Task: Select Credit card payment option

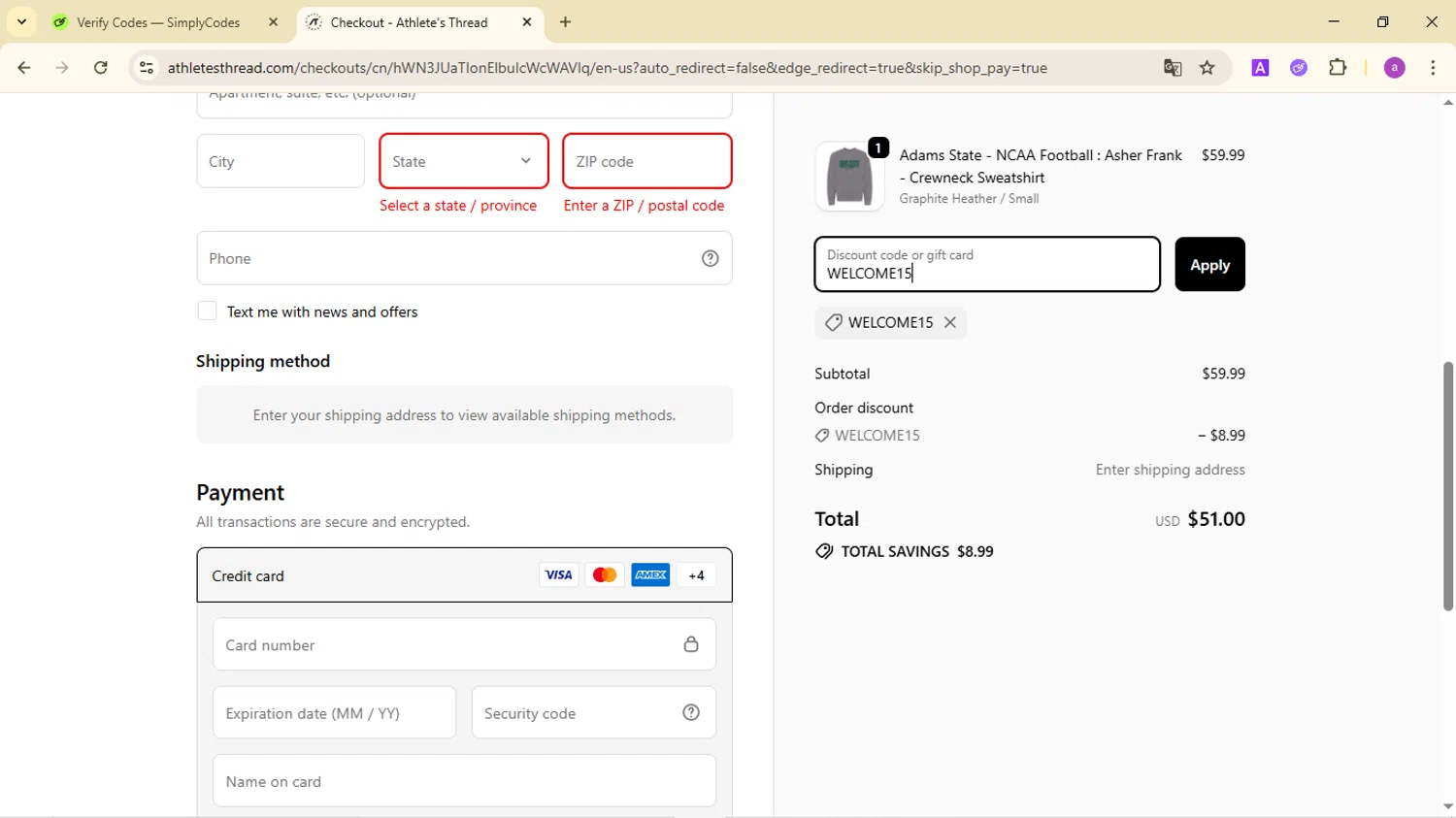Action: pyautogui.click(x=464, y=575)
